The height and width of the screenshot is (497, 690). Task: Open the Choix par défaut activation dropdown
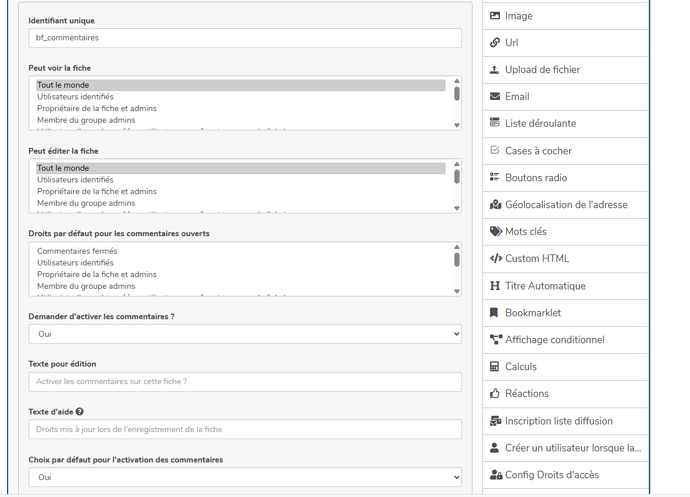coord(245,477)
